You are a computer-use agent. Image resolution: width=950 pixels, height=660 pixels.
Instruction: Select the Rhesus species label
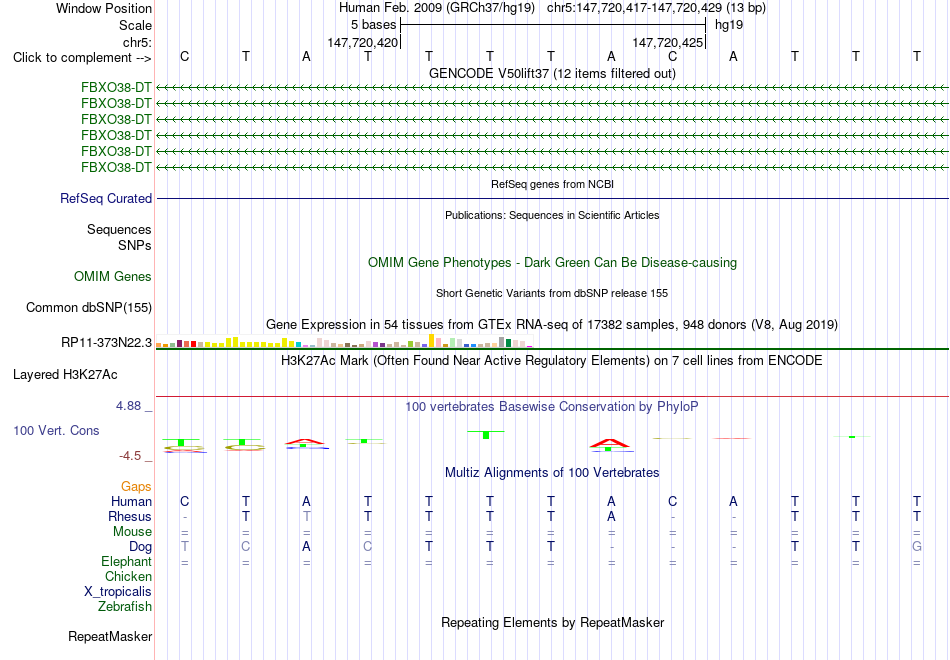pyautogui.click(x=130, y=516)
